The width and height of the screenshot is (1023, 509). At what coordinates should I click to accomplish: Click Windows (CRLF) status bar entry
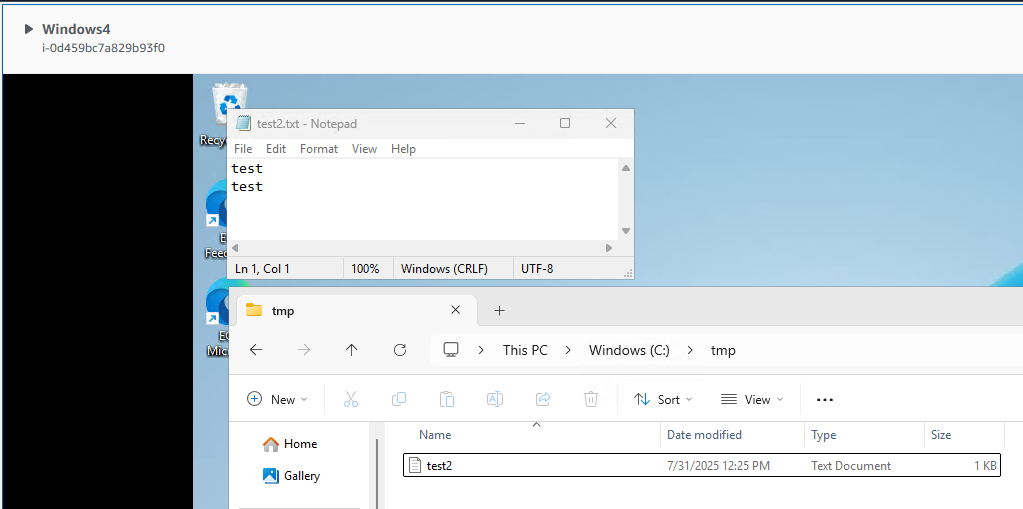point(444,268)
